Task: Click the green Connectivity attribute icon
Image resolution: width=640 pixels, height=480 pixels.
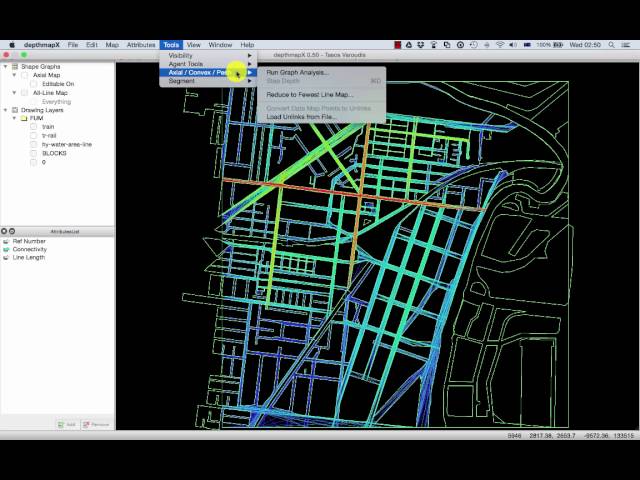Action: (6, 249)
